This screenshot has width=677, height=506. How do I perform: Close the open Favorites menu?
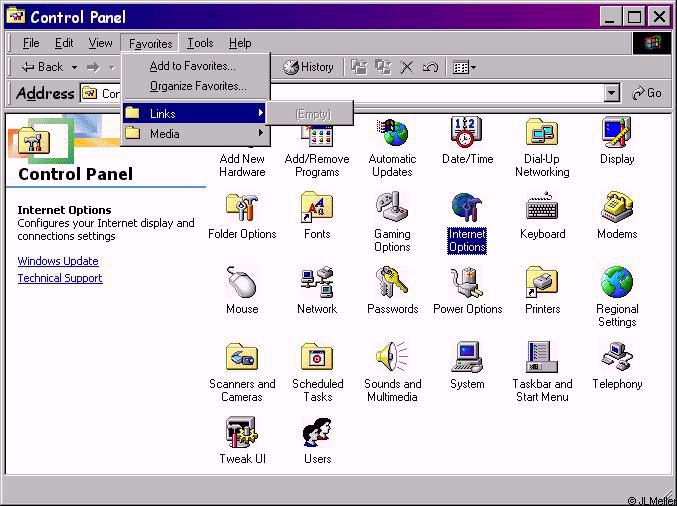pyautogui.click(x=150, y=44)
